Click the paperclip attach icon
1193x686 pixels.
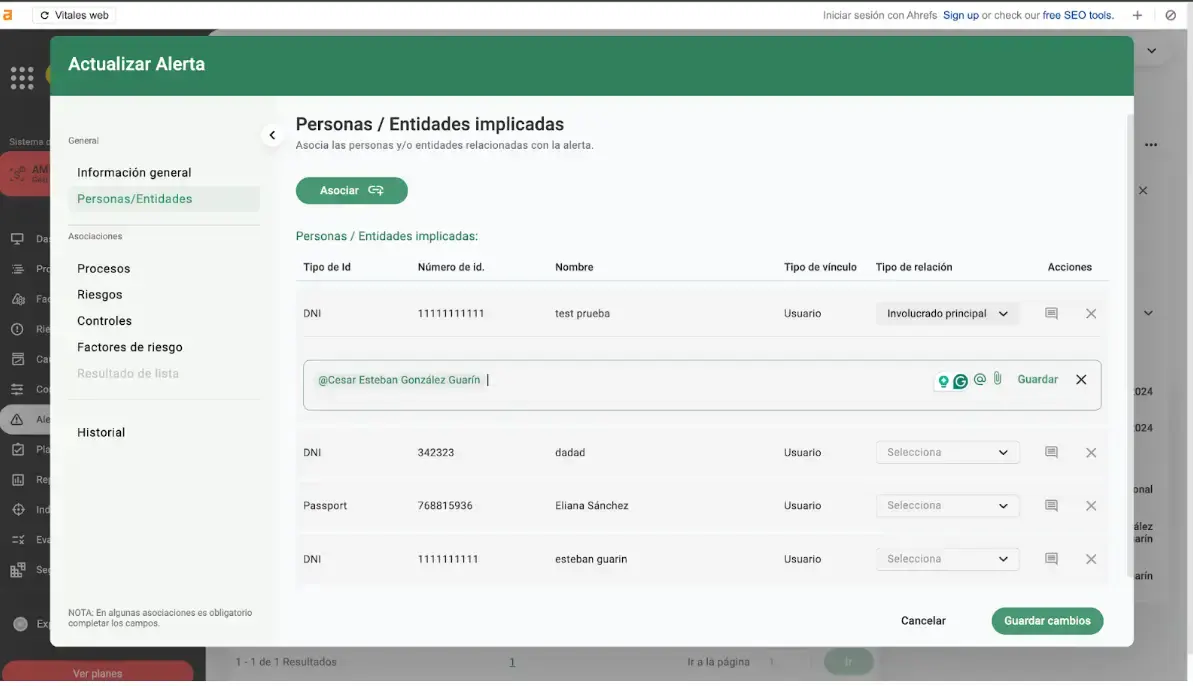click(997, 379)
